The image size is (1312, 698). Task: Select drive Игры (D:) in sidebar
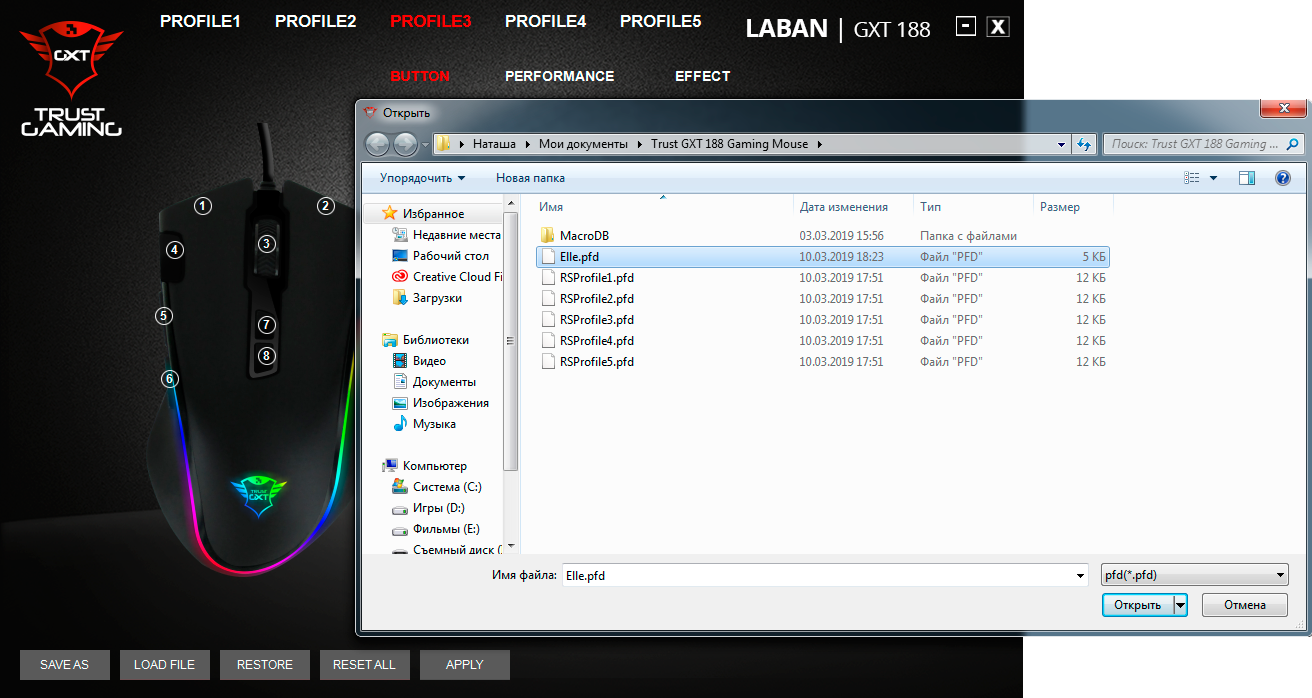(429, 508)
